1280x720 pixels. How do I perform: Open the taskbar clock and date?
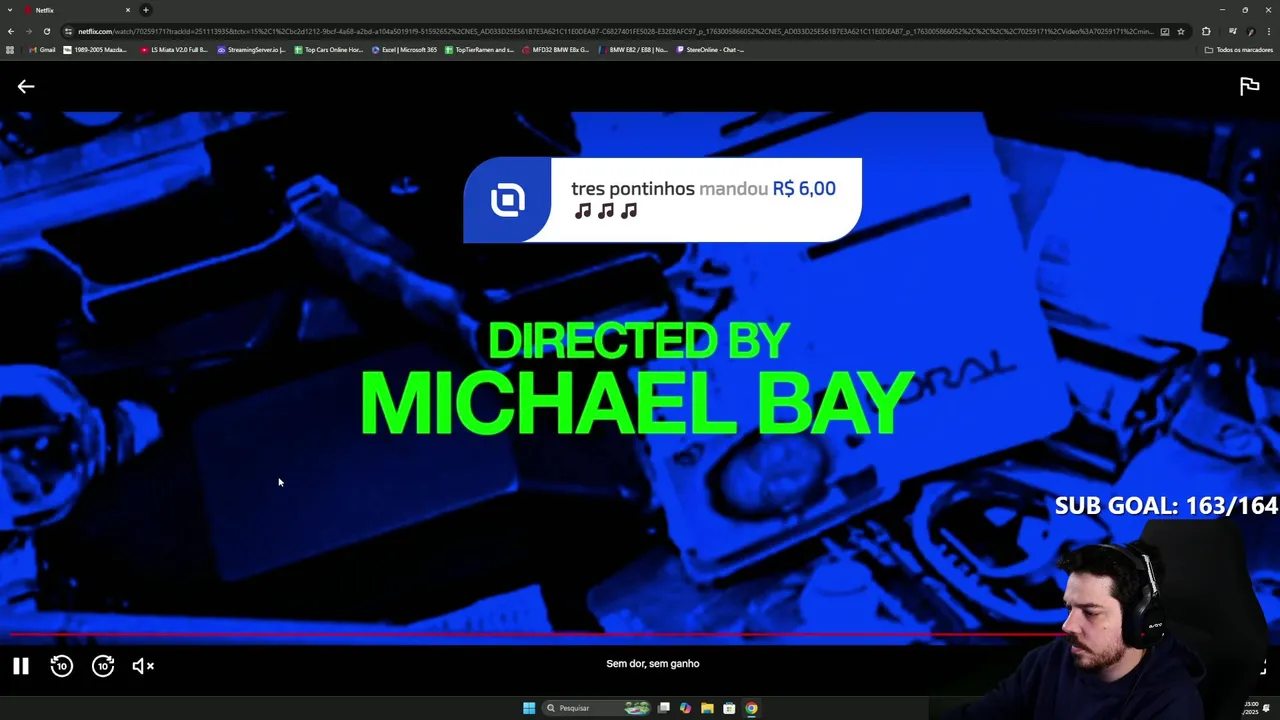(x=1250, y=708)
